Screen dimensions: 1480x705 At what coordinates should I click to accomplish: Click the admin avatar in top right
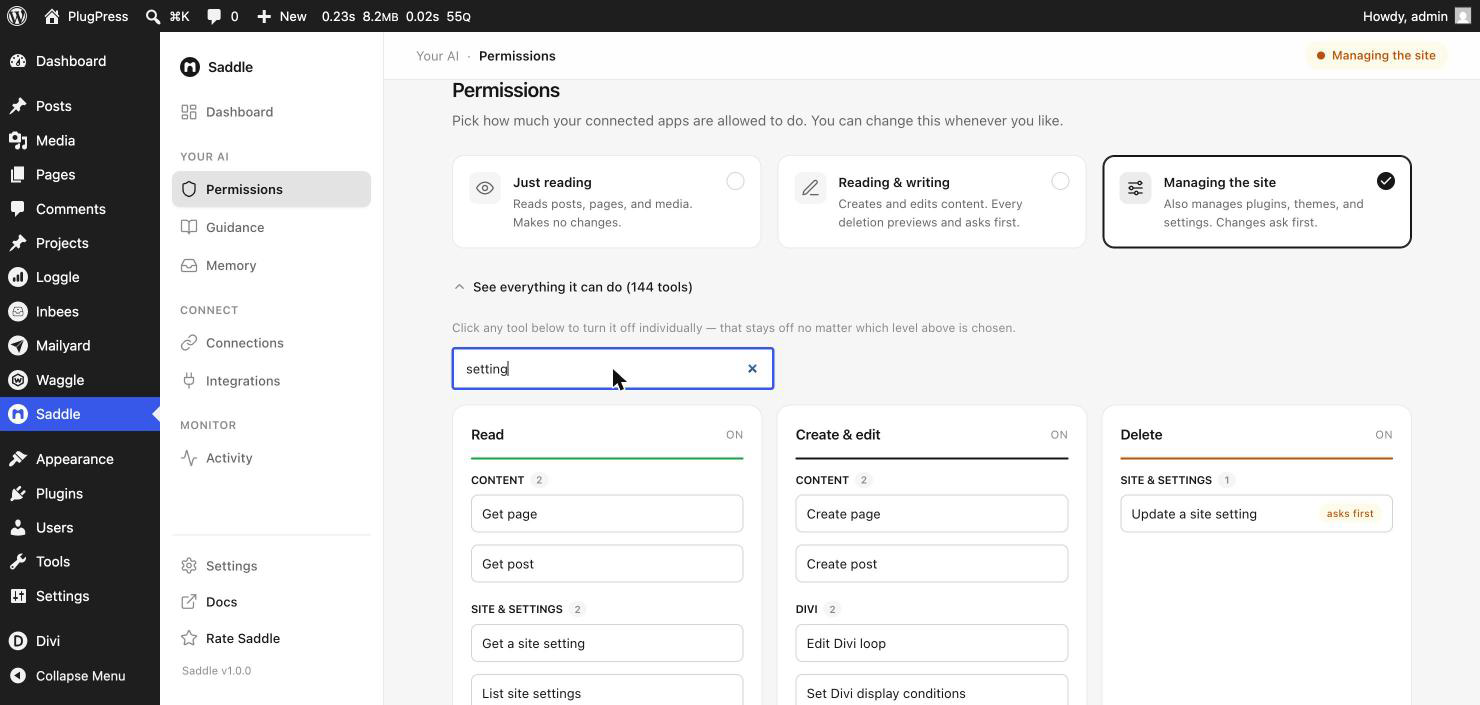point(1463,16)
